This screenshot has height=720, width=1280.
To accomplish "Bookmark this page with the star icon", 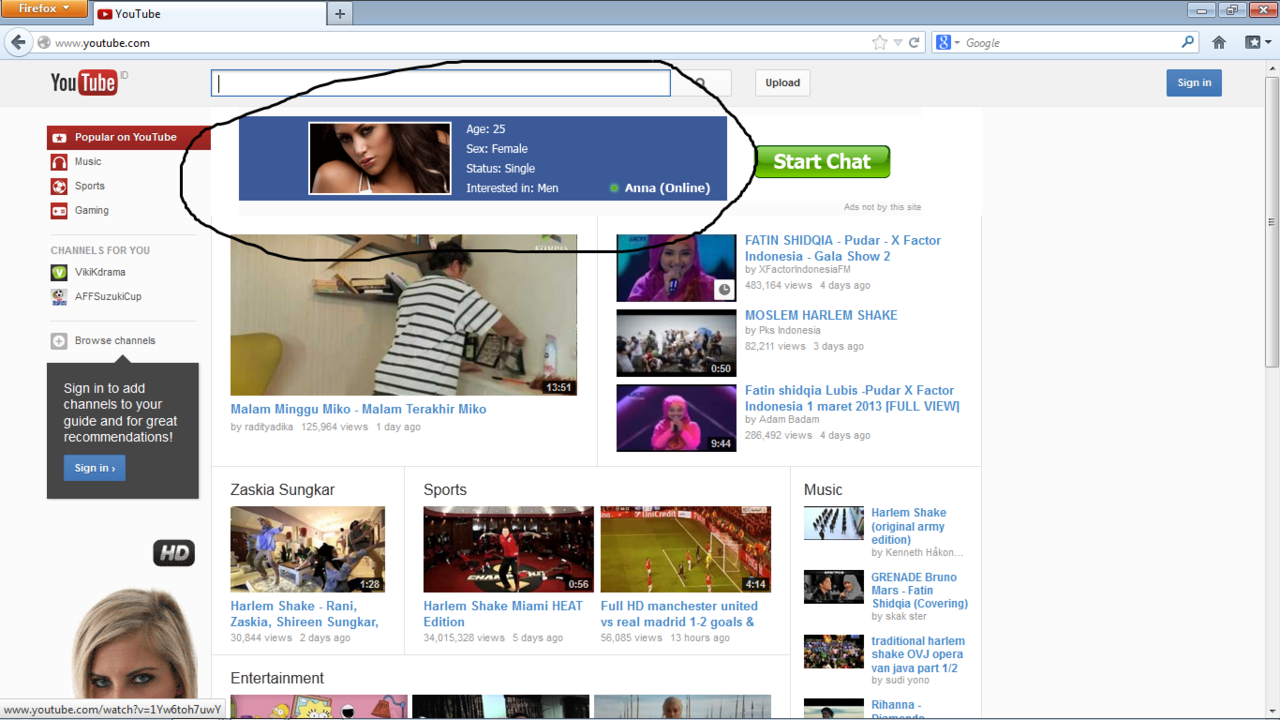I will 879,43.
